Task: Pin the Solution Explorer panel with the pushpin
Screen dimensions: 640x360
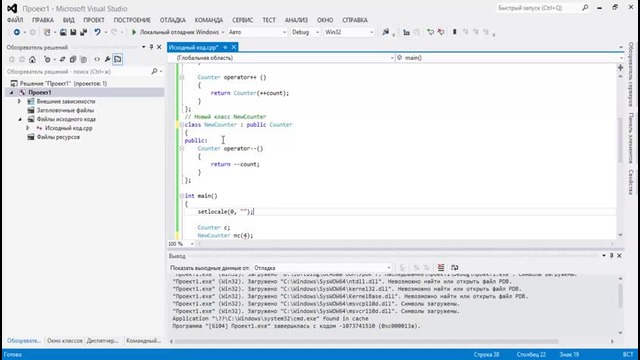Action: tap(151, 47)
